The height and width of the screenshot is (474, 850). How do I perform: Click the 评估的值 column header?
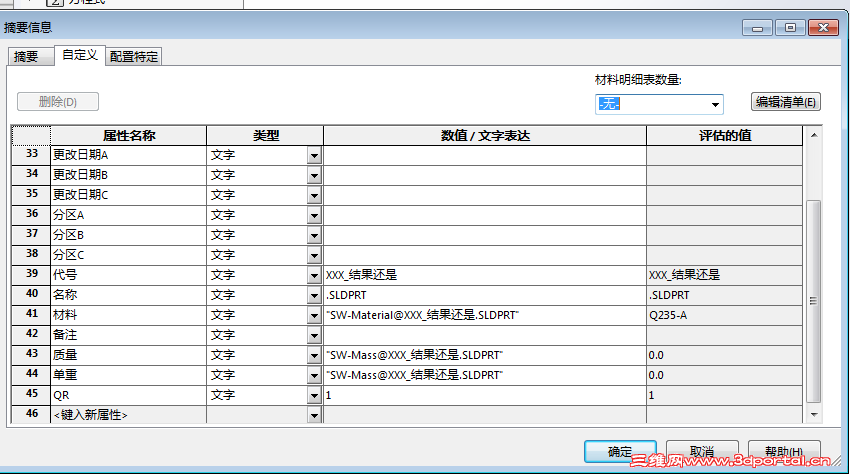[725, 136]
